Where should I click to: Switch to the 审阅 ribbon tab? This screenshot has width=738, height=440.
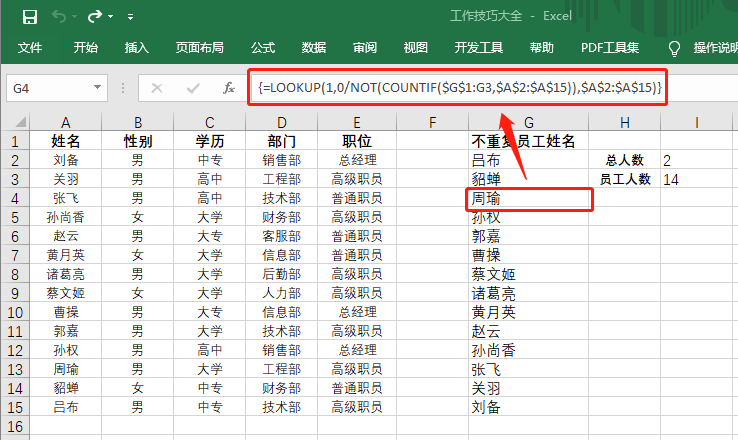pyautogui.click(x=365, y=48)
